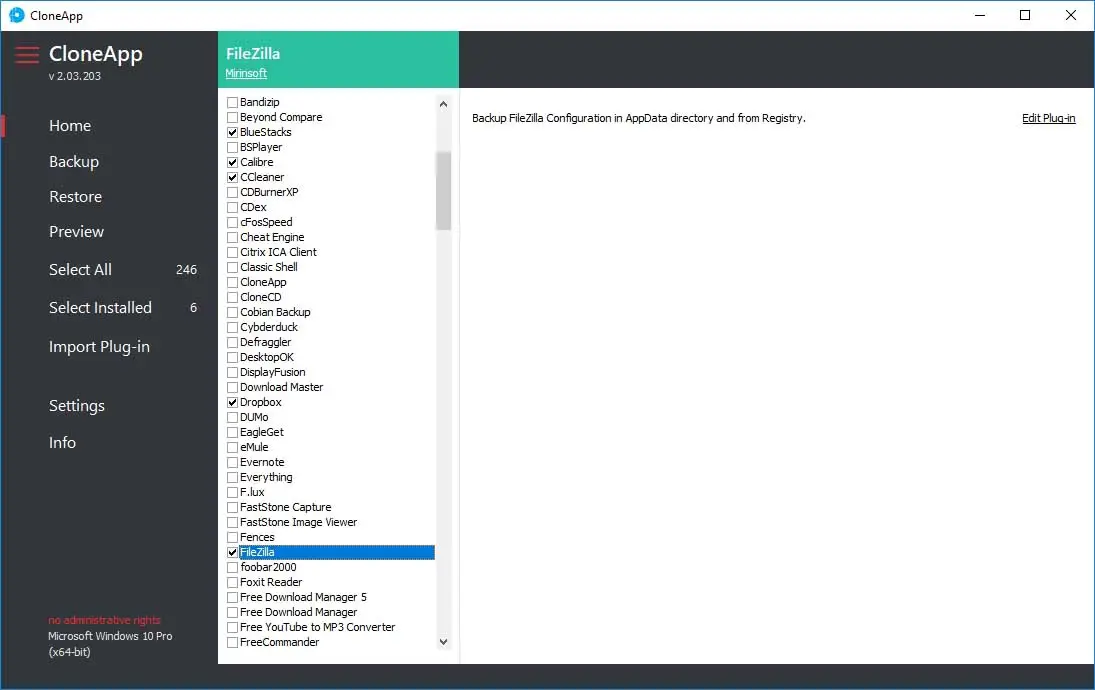Go to Home in the sidebar
The width and height of the screenshot is (1095, 690).
click(70, 126)
